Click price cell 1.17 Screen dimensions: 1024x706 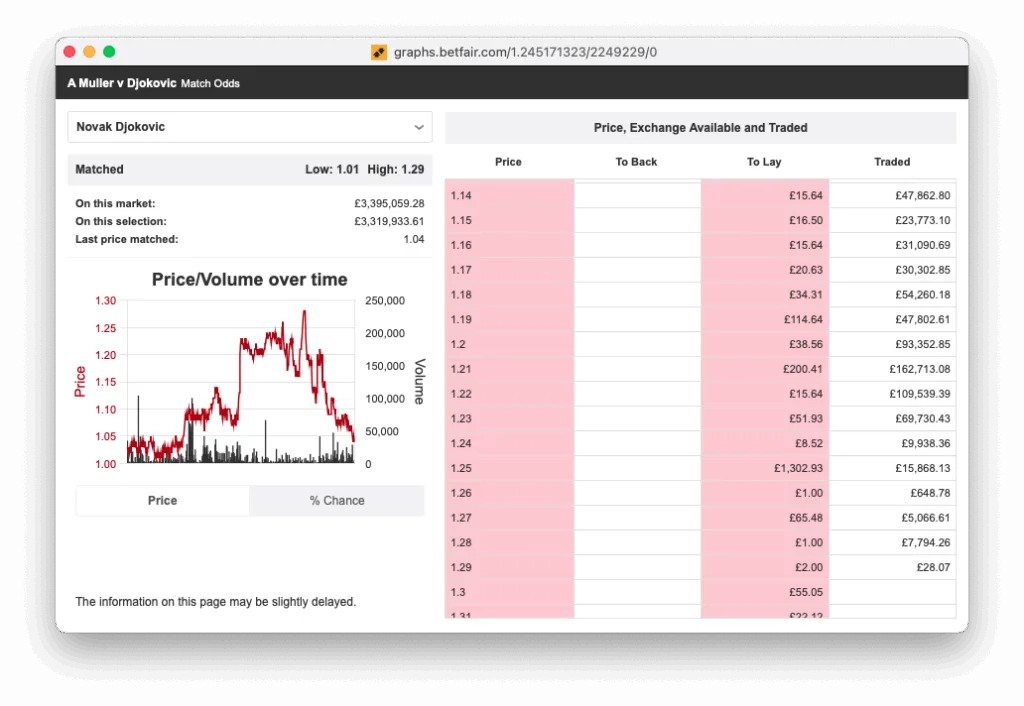509,270
